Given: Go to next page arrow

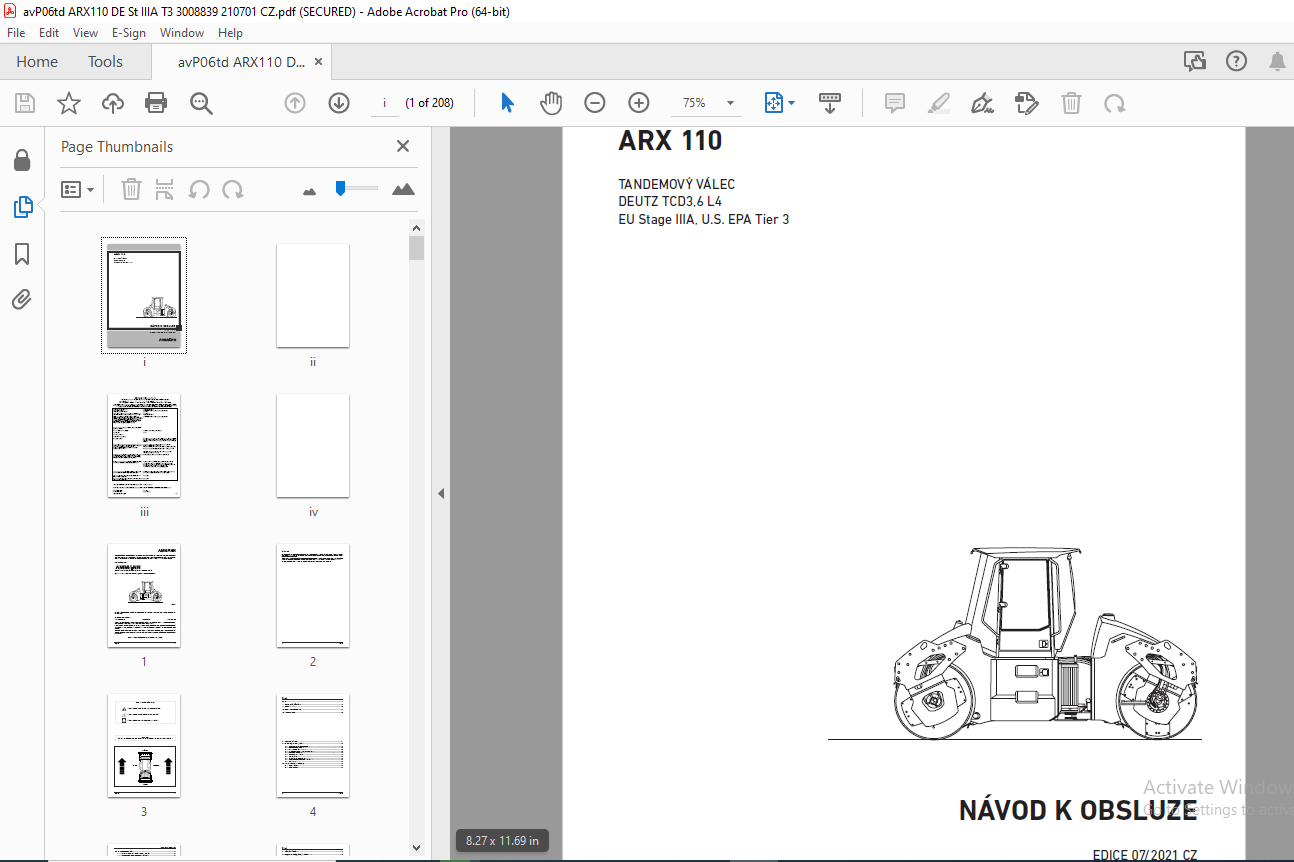Looking at the screenshot, I should [x=339, y=103].
